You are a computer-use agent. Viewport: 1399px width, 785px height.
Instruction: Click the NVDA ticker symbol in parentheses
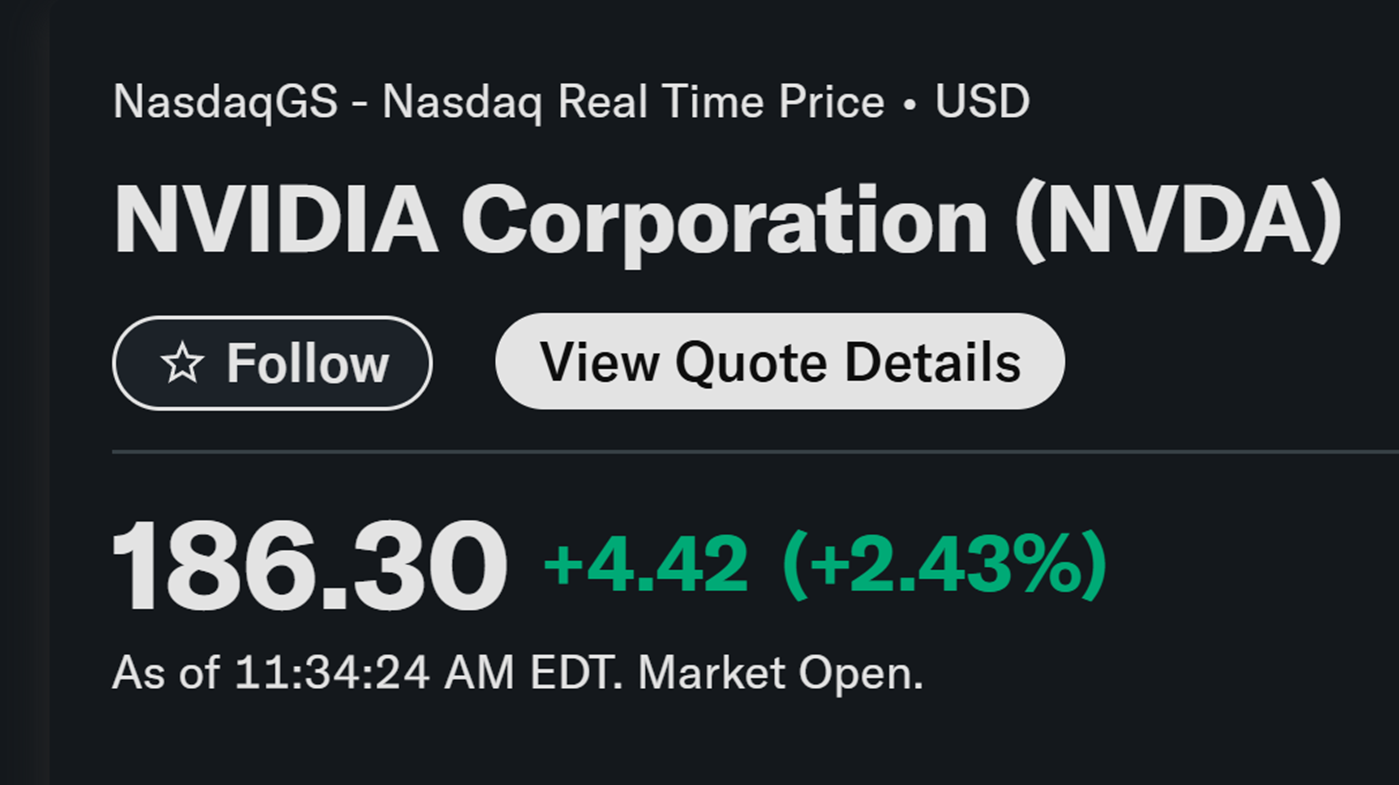point(1179,221)
